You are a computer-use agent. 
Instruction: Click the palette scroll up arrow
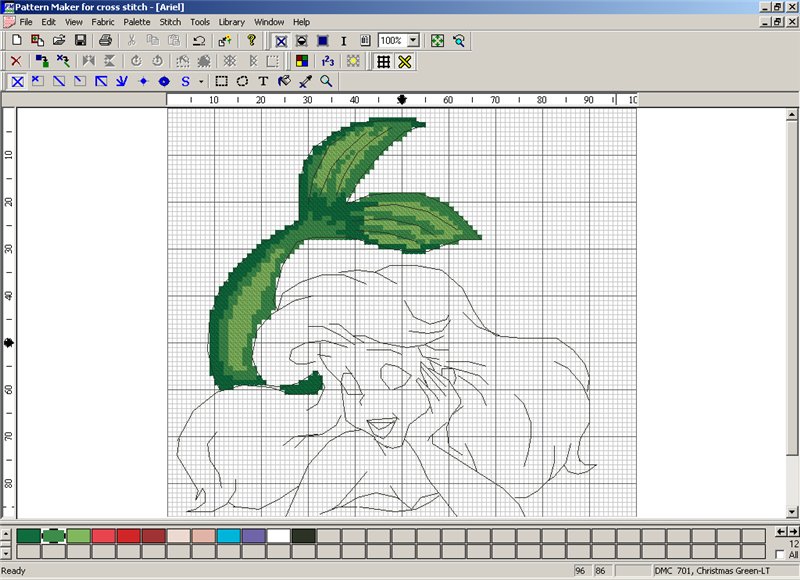(x=6, y=534)
